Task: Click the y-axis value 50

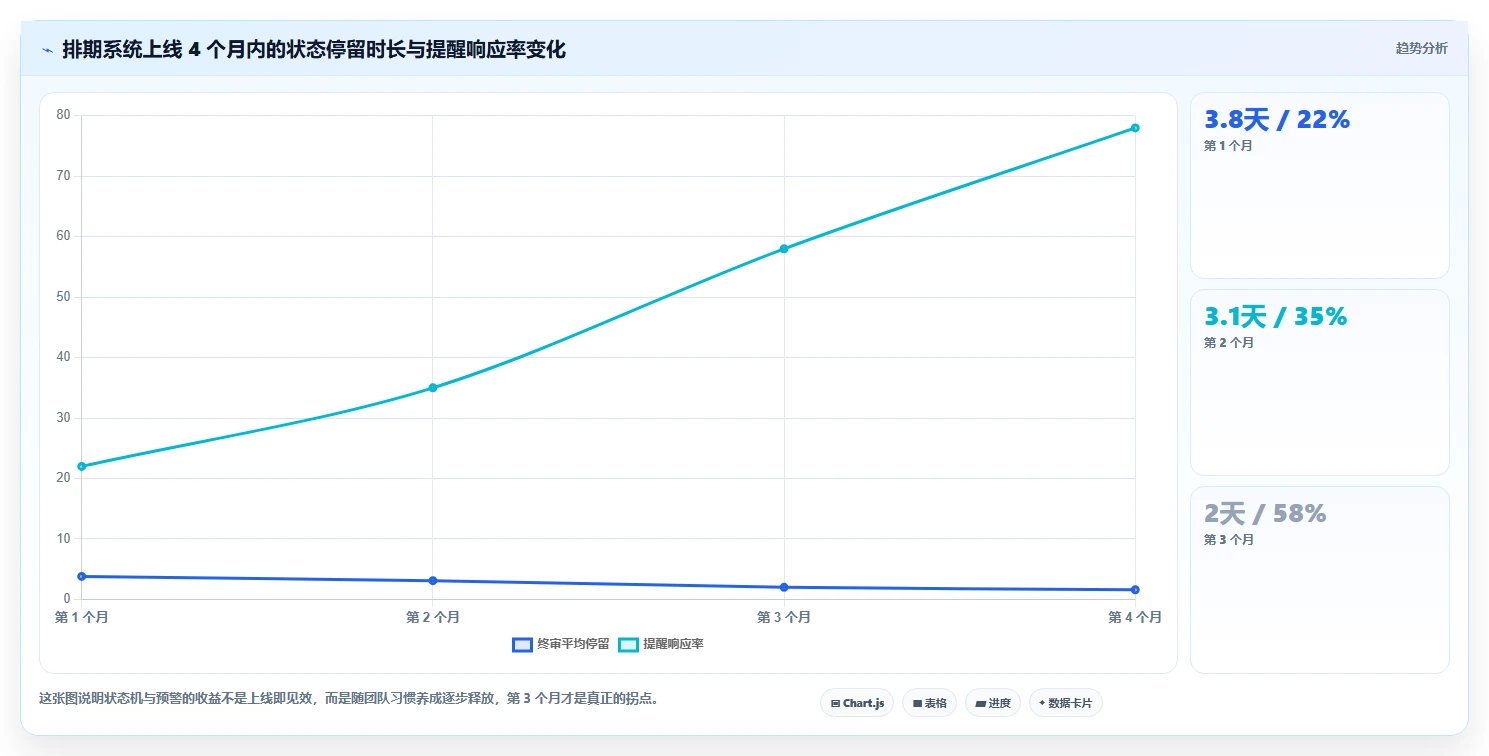Action: click(x=63, y=296)
